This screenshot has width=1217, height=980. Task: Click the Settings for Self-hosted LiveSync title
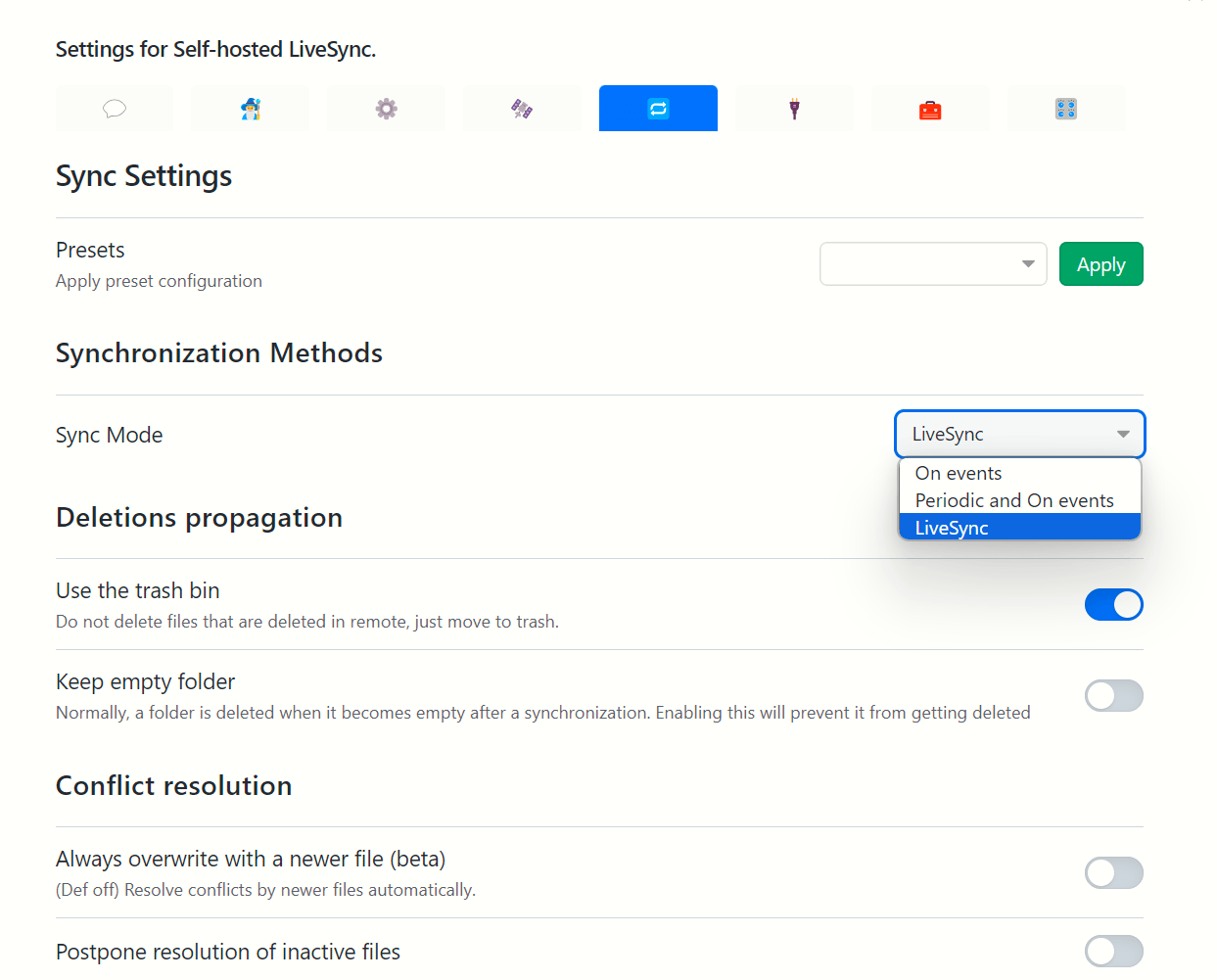click(x=216, y=49)
